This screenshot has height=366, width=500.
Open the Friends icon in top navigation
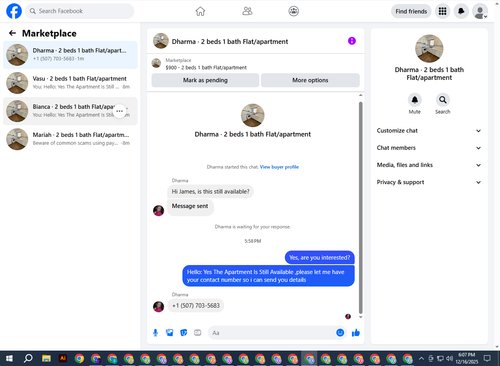pyautogui.click(x=247, y=11)
